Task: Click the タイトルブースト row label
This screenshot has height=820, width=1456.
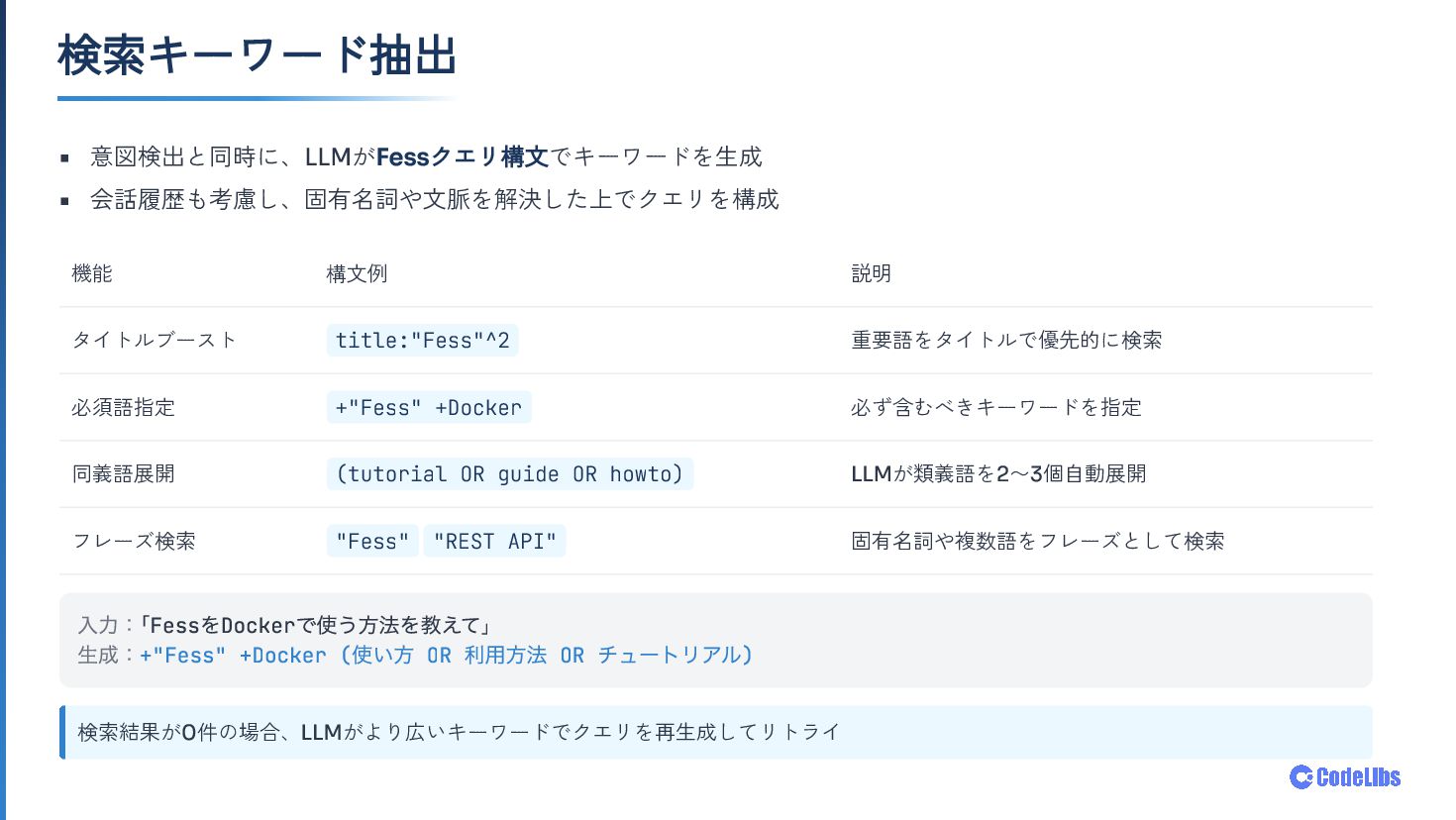Action: click(155, 341)
